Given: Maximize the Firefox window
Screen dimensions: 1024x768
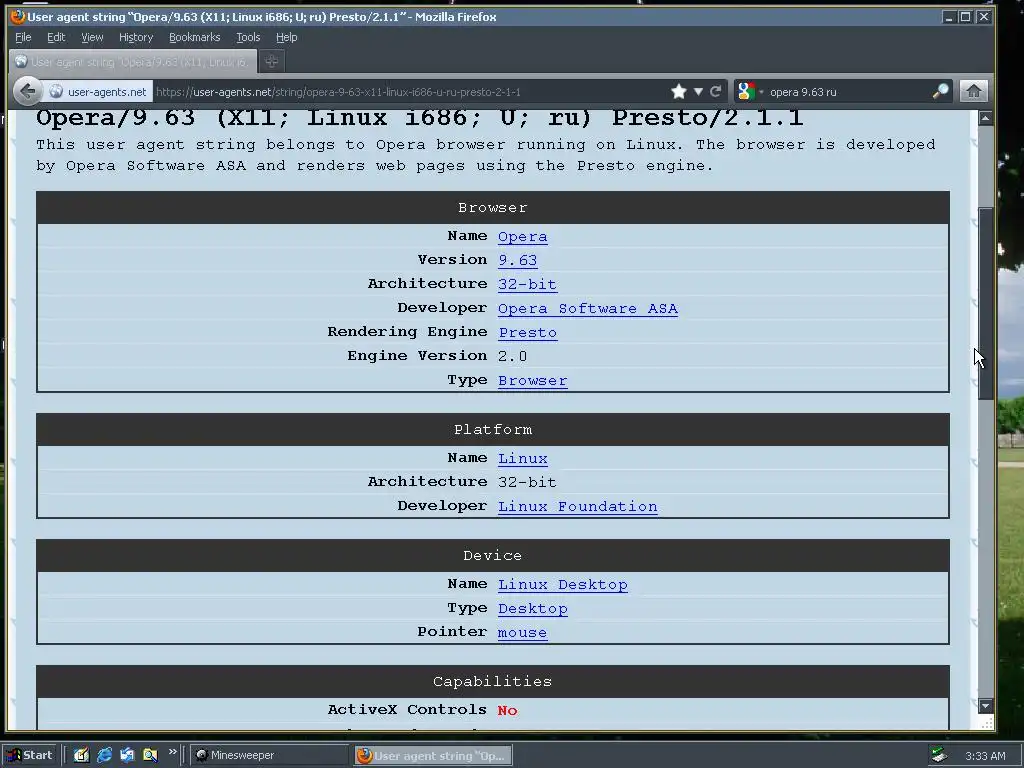Looking at the screenshot, I should [x=965, y=17].
